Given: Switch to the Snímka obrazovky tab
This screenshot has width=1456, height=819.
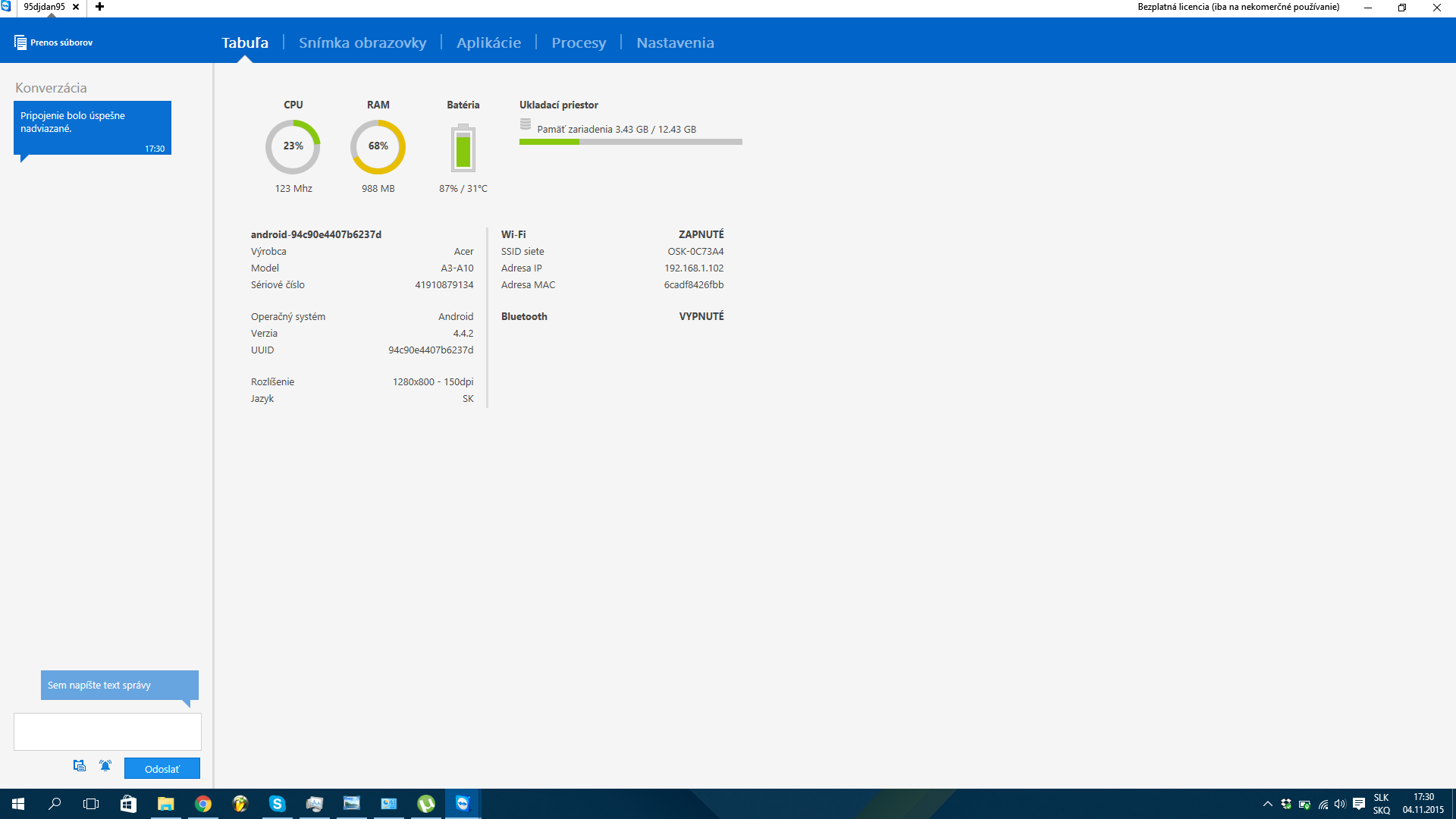Looking at the screenshot, I should tap(362, 42).
